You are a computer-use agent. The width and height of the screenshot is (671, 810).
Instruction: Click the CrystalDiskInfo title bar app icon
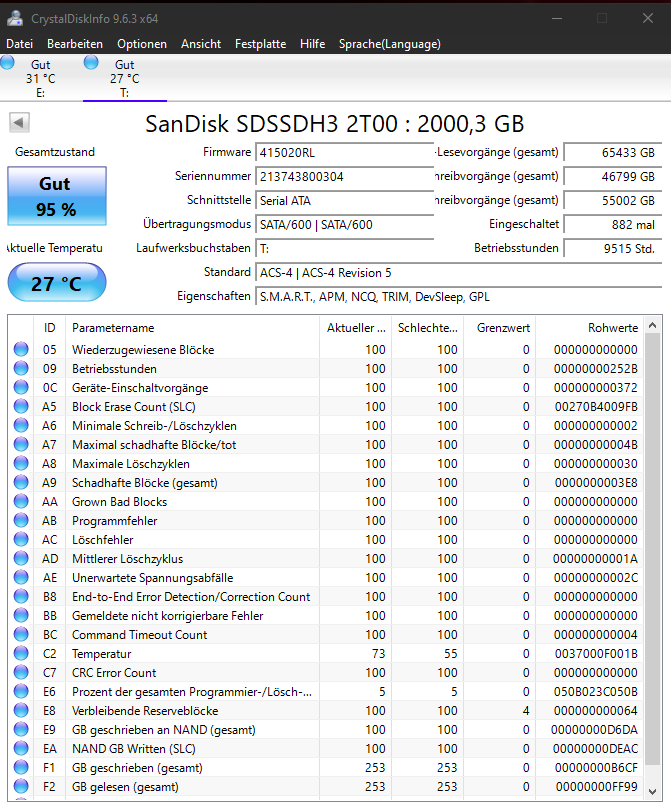click(x=15, y=19)
